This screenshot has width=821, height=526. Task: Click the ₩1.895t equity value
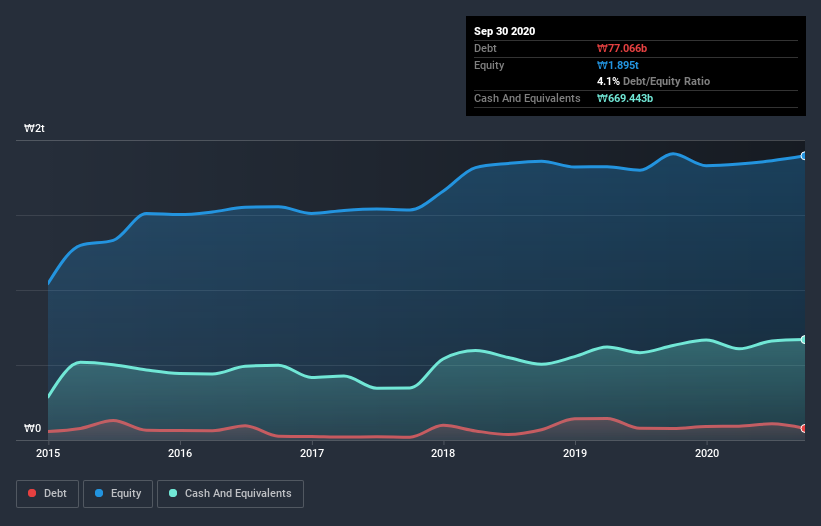click(617, 65)
